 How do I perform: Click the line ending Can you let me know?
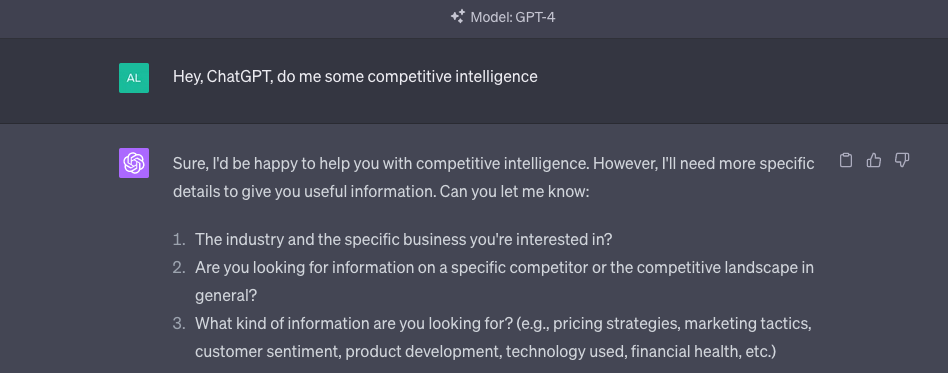[x=381, y=192]
